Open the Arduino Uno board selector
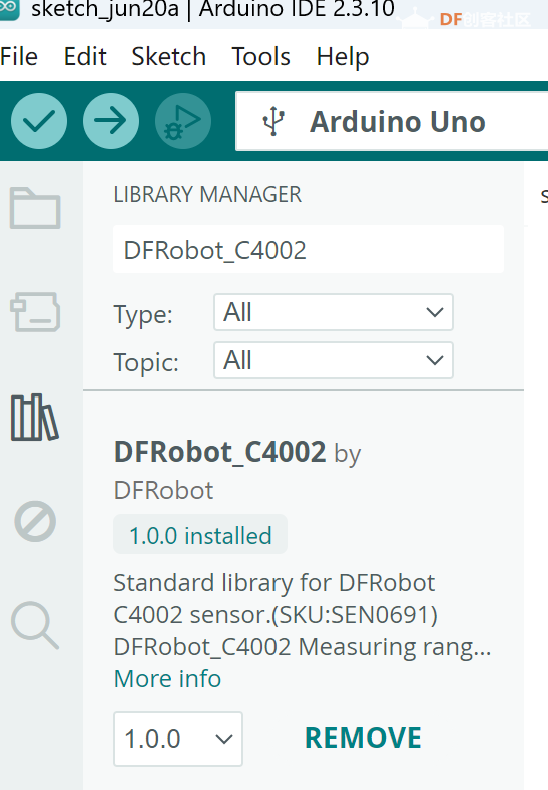548x790 pixels. 391,121
